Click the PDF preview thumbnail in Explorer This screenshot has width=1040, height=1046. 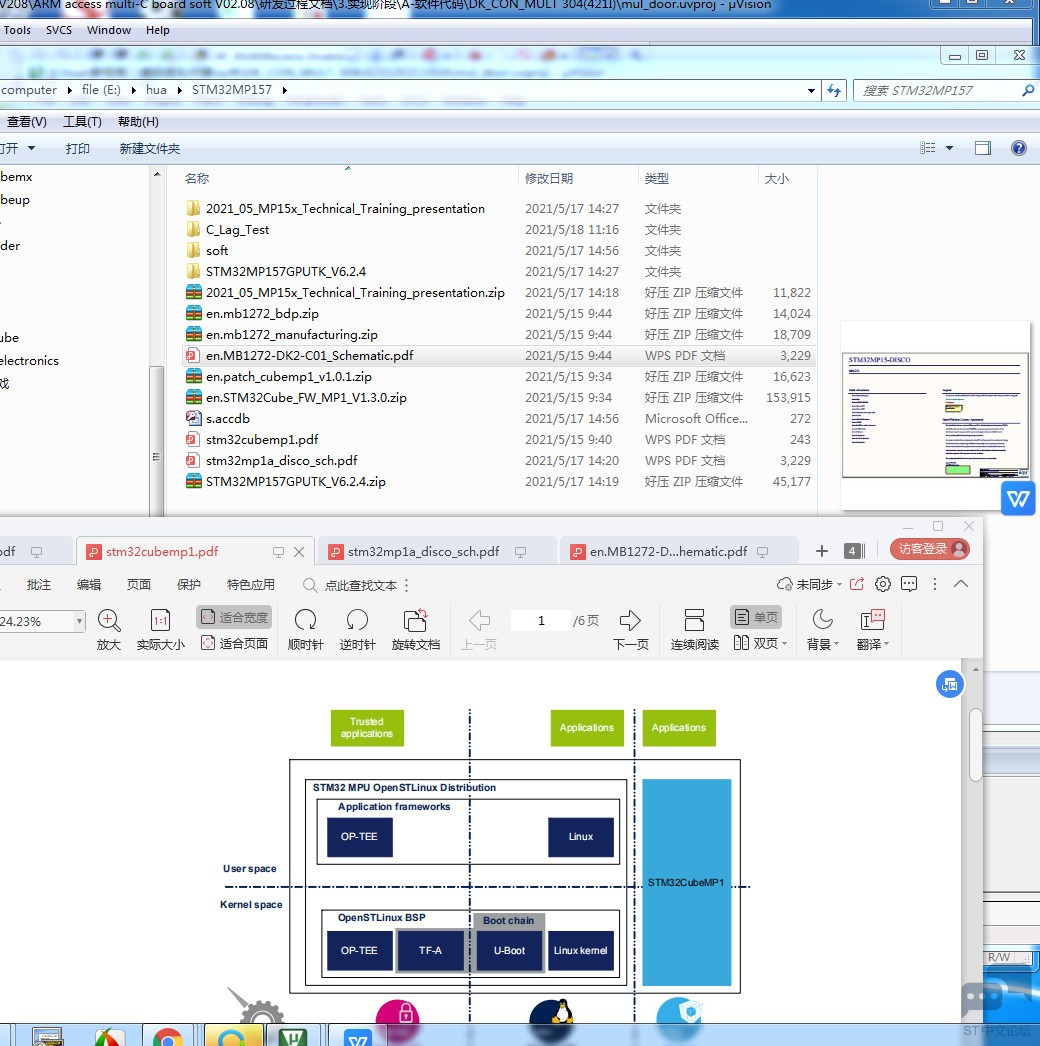coord(935,415)
